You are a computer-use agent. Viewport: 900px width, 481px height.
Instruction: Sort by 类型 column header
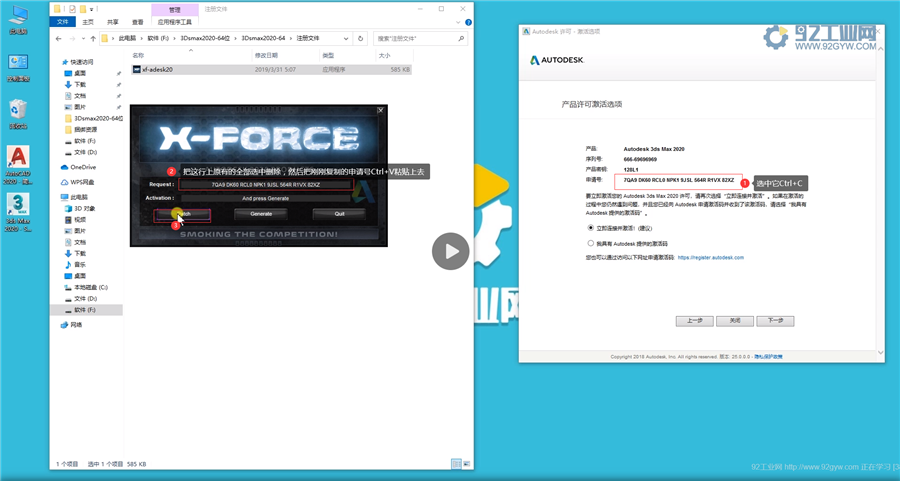pyautogui.click(x=328, y=56)
